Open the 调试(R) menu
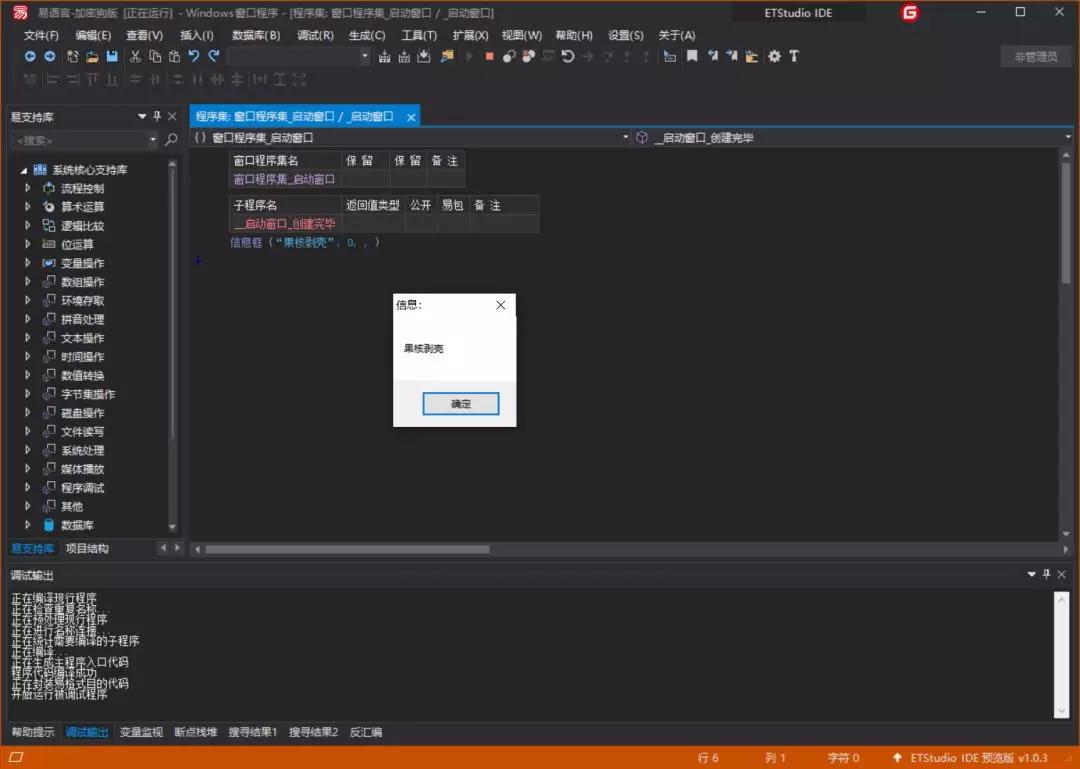1080x769 pixels. 315,35
